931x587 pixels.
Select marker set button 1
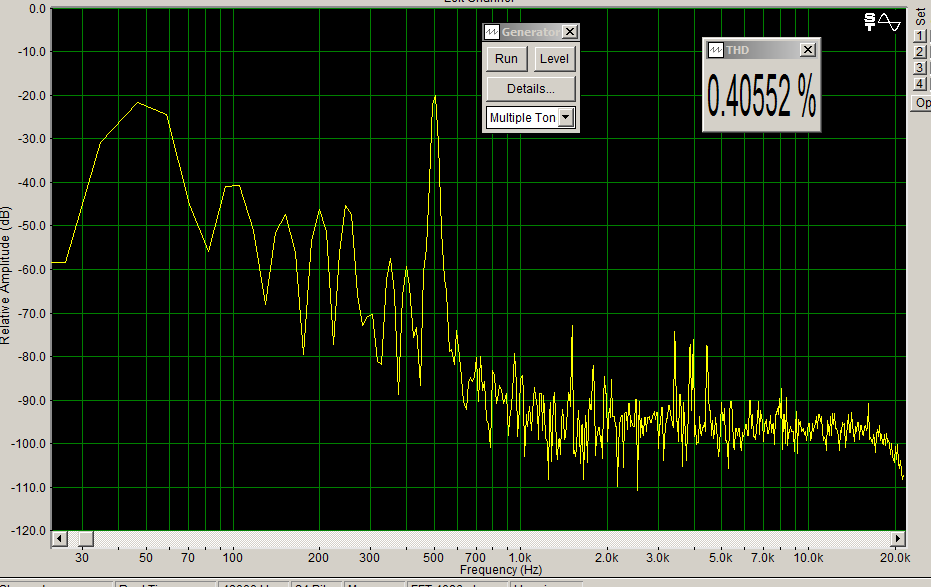coord(920,36)
